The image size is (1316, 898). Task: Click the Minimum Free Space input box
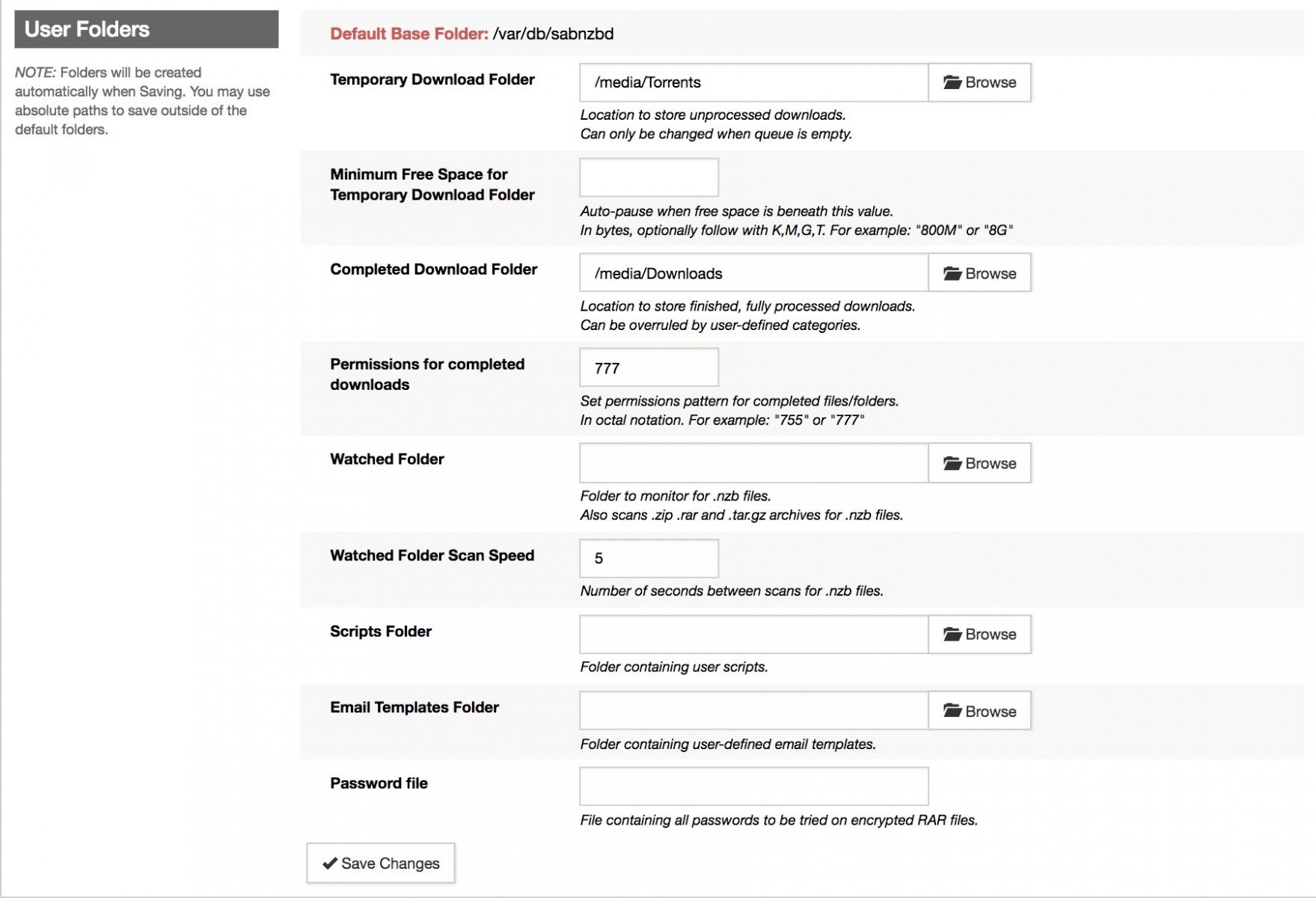pos(649,178)
